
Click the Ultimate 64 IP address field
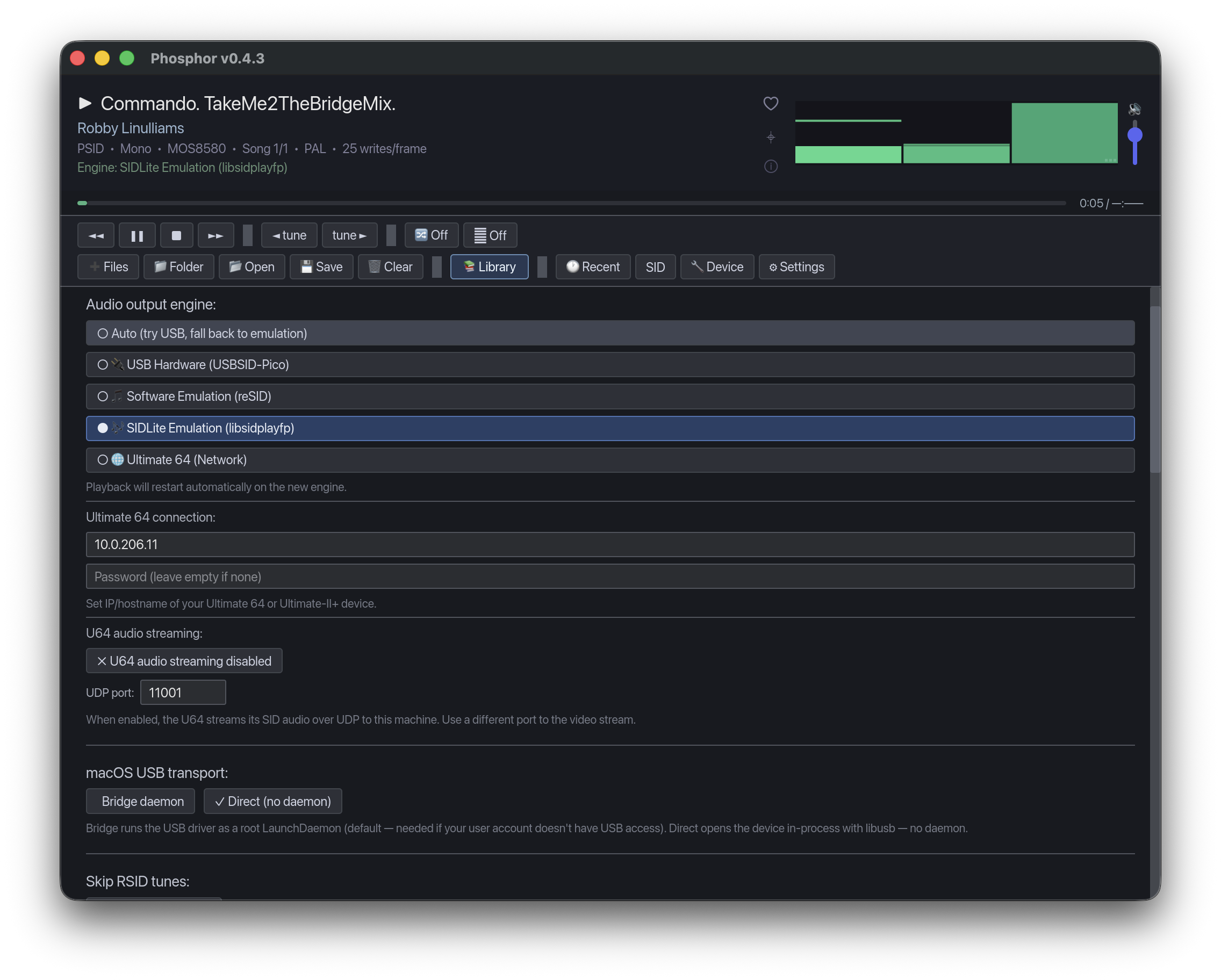[610, 545]
